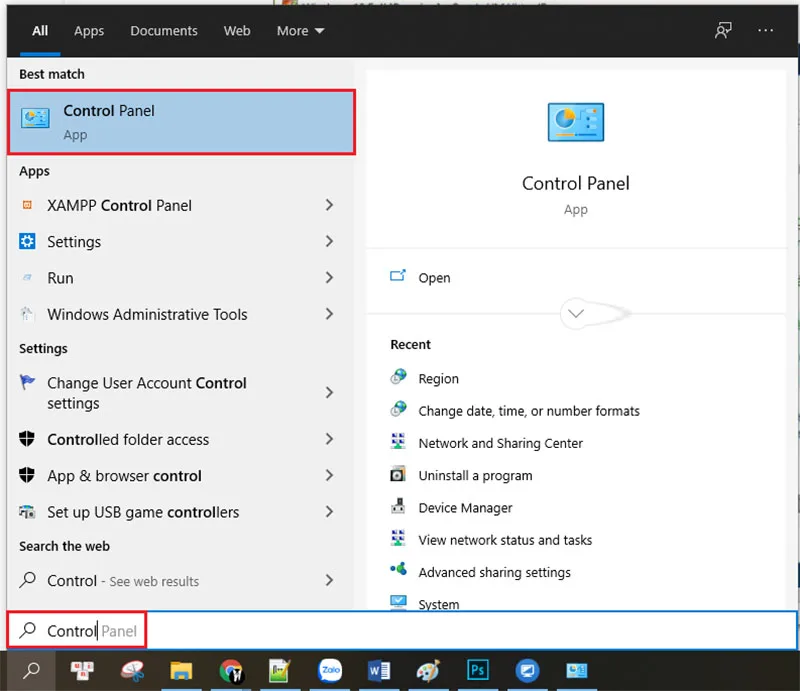The width and height of the screenshot is (800, 691).
Task: Click the taskbar search magnifier button
Action: tap(31, 670)
